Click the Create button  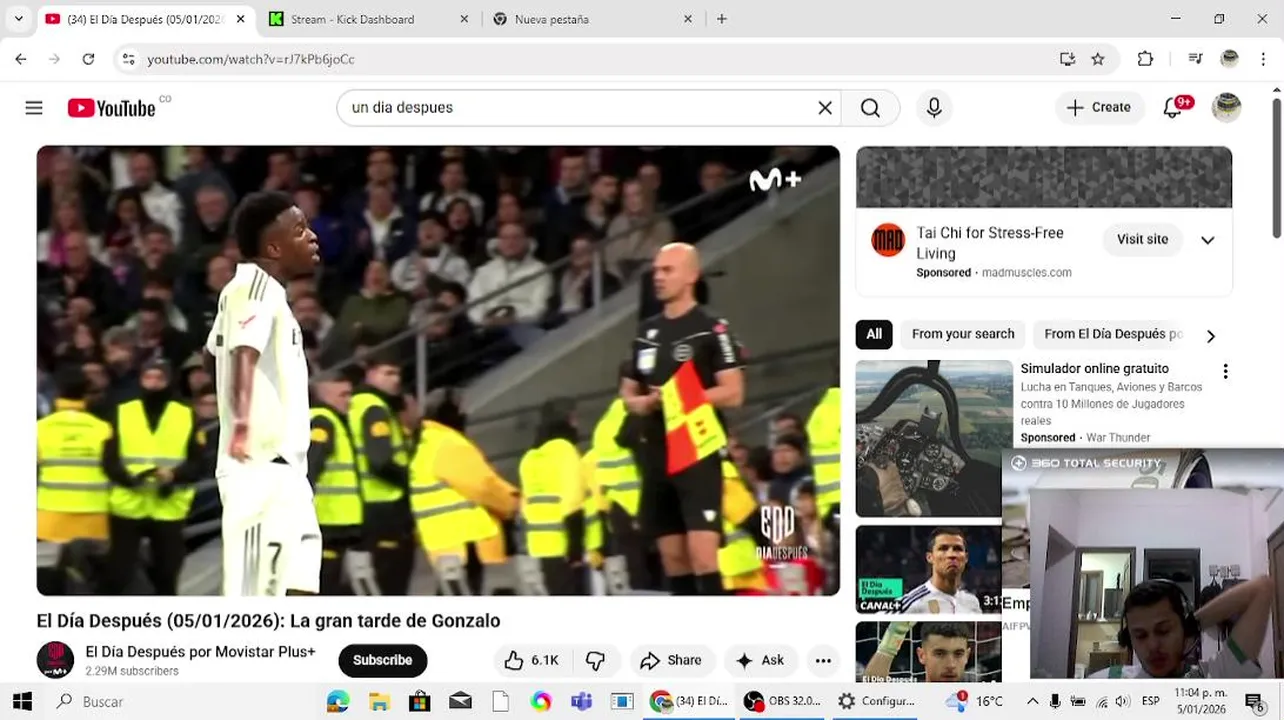click(x=1099, y=108)
